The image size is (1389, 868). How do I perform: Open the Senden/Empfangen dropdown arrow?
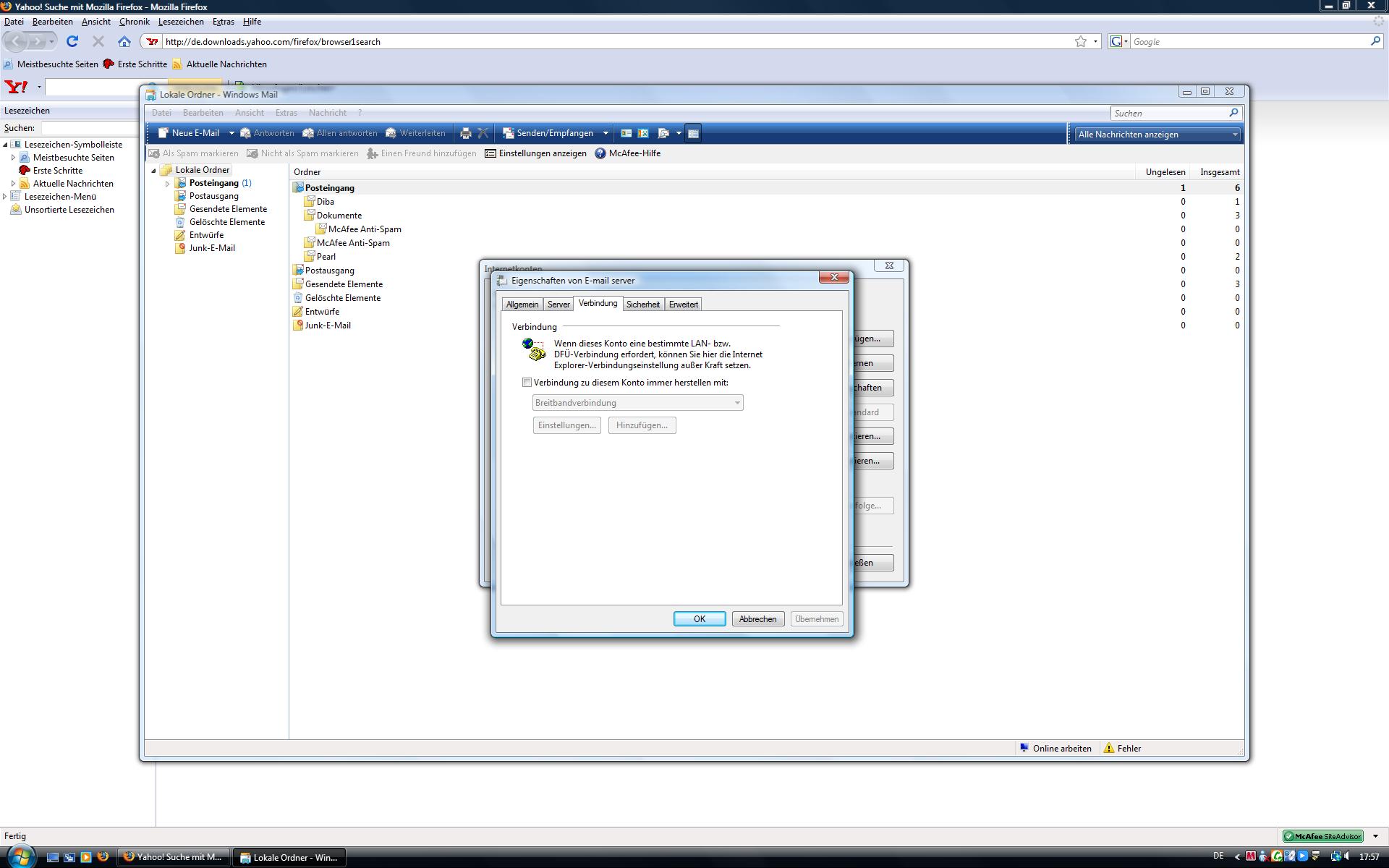tap(606, 133)
